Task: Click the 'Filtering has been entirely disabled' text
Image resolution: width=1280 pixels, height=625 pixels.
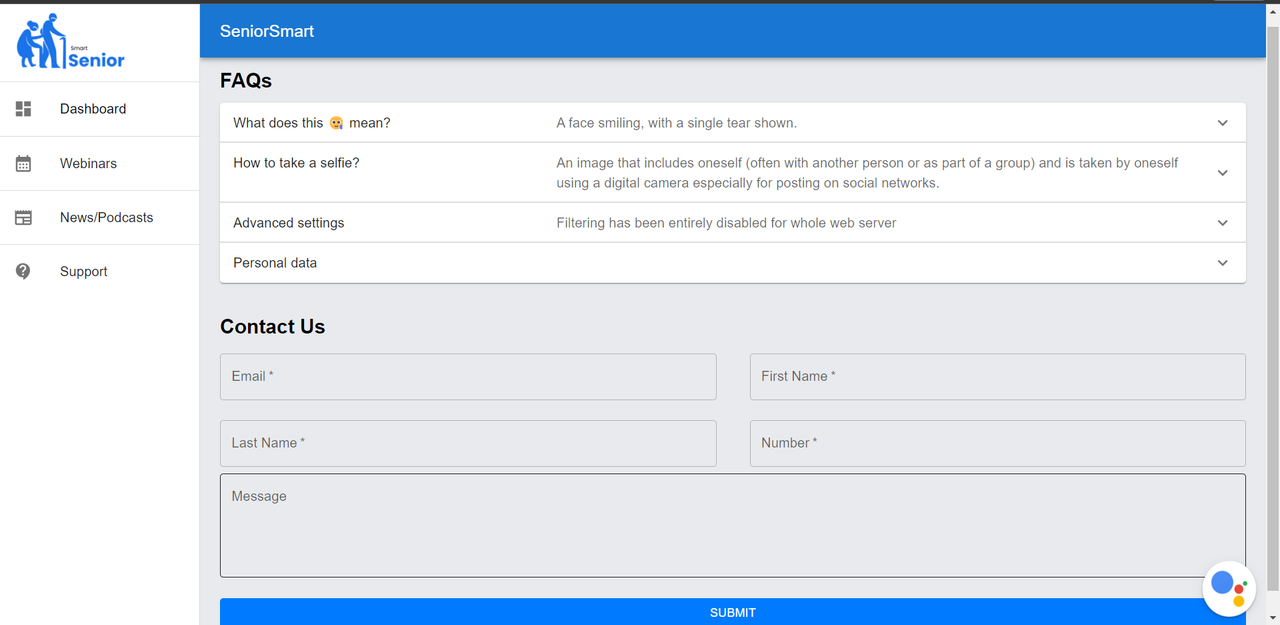Action: (726, 223)
